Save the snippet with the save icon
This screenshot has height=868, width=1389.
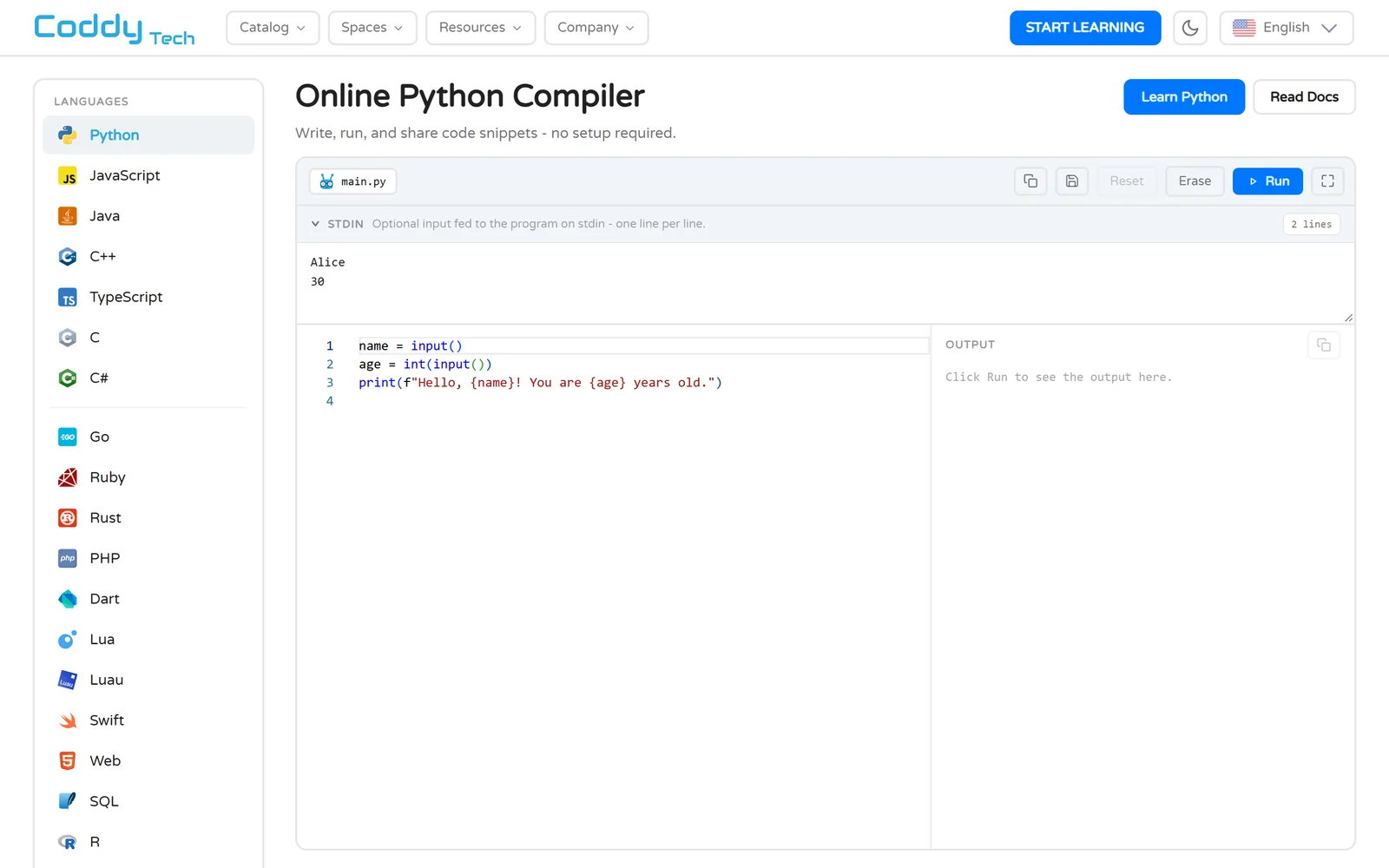[x=1072, y=181]
